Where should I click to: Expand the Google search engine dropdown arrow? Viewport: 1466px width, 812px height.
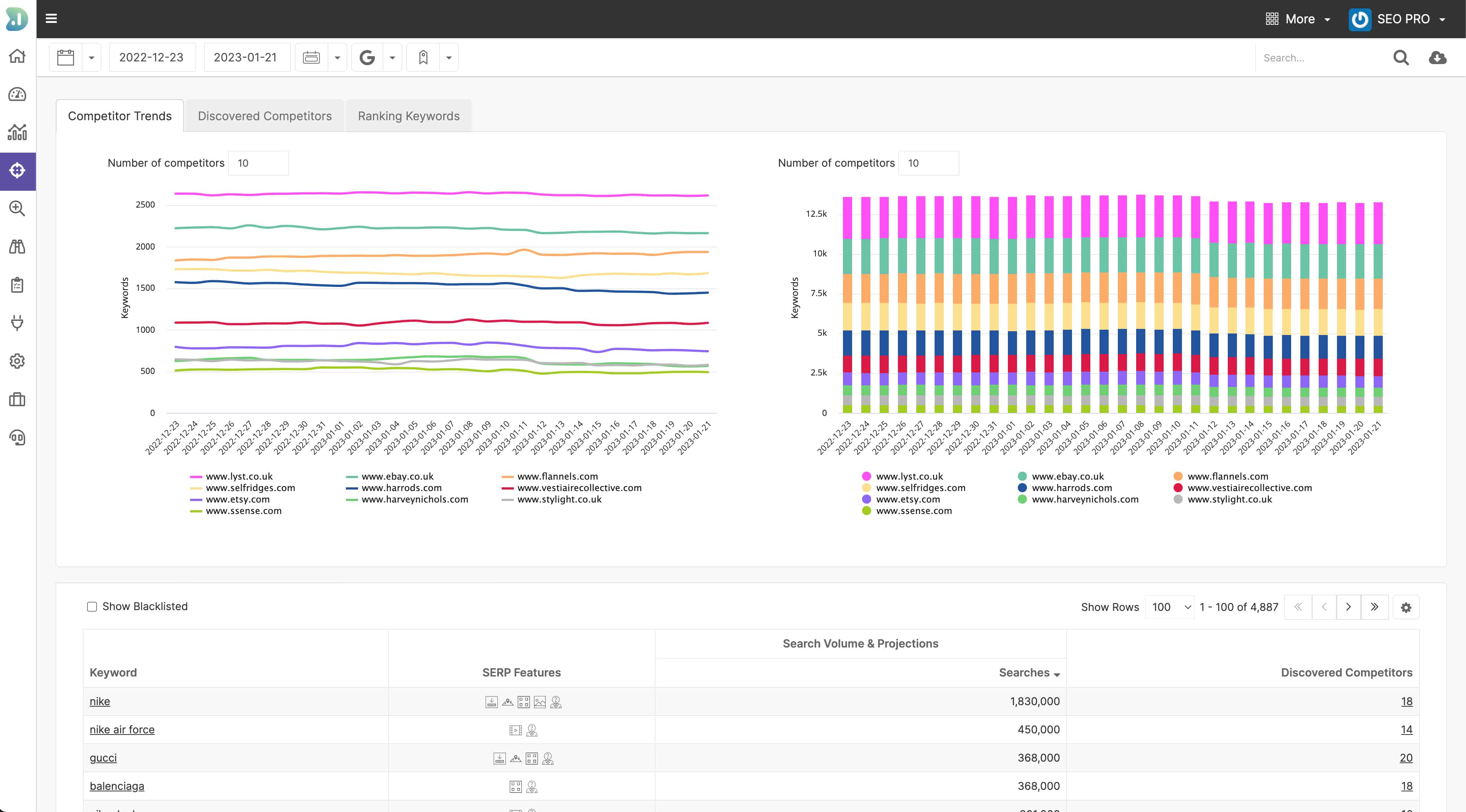pos(392,58)
